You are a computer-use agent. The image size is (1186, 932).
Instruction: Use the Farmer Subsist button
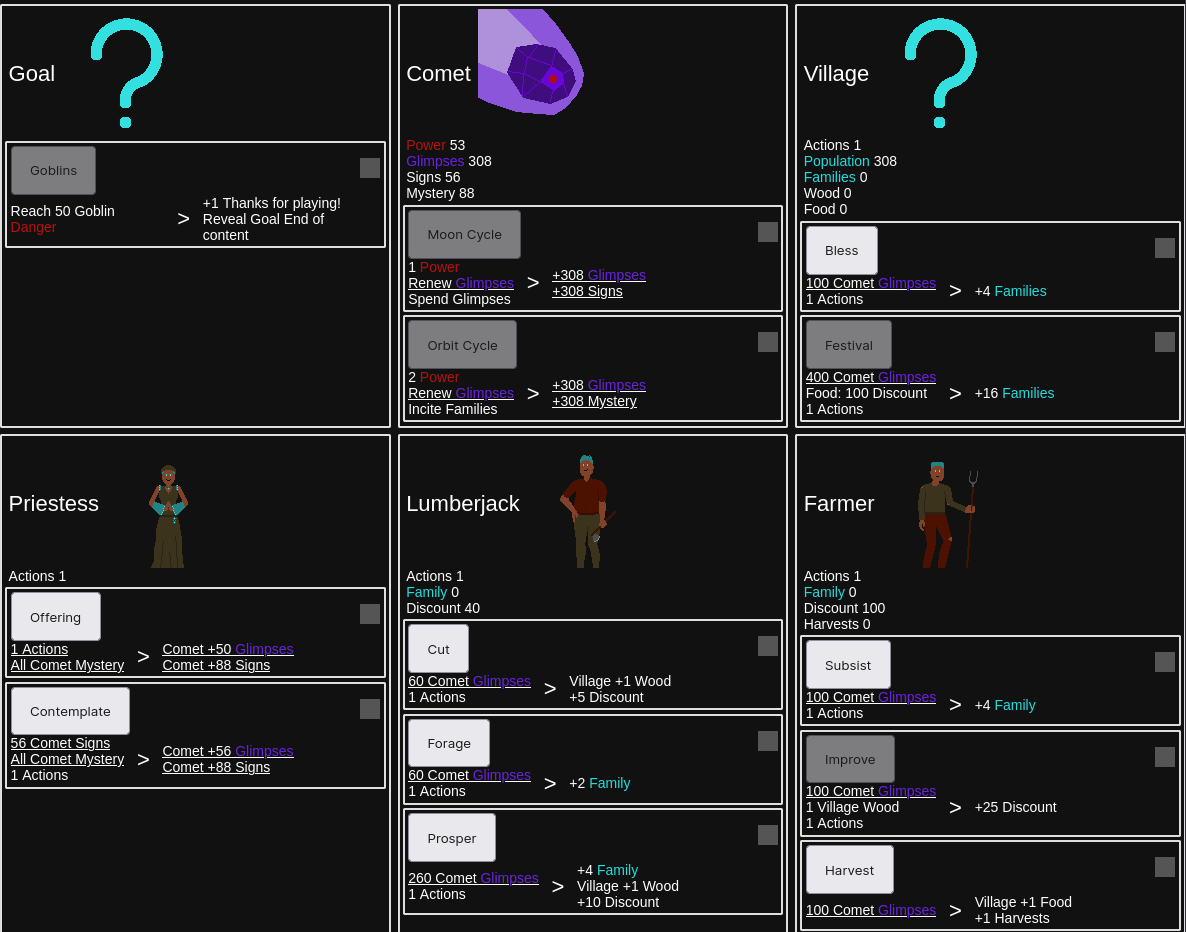point(849,665)
